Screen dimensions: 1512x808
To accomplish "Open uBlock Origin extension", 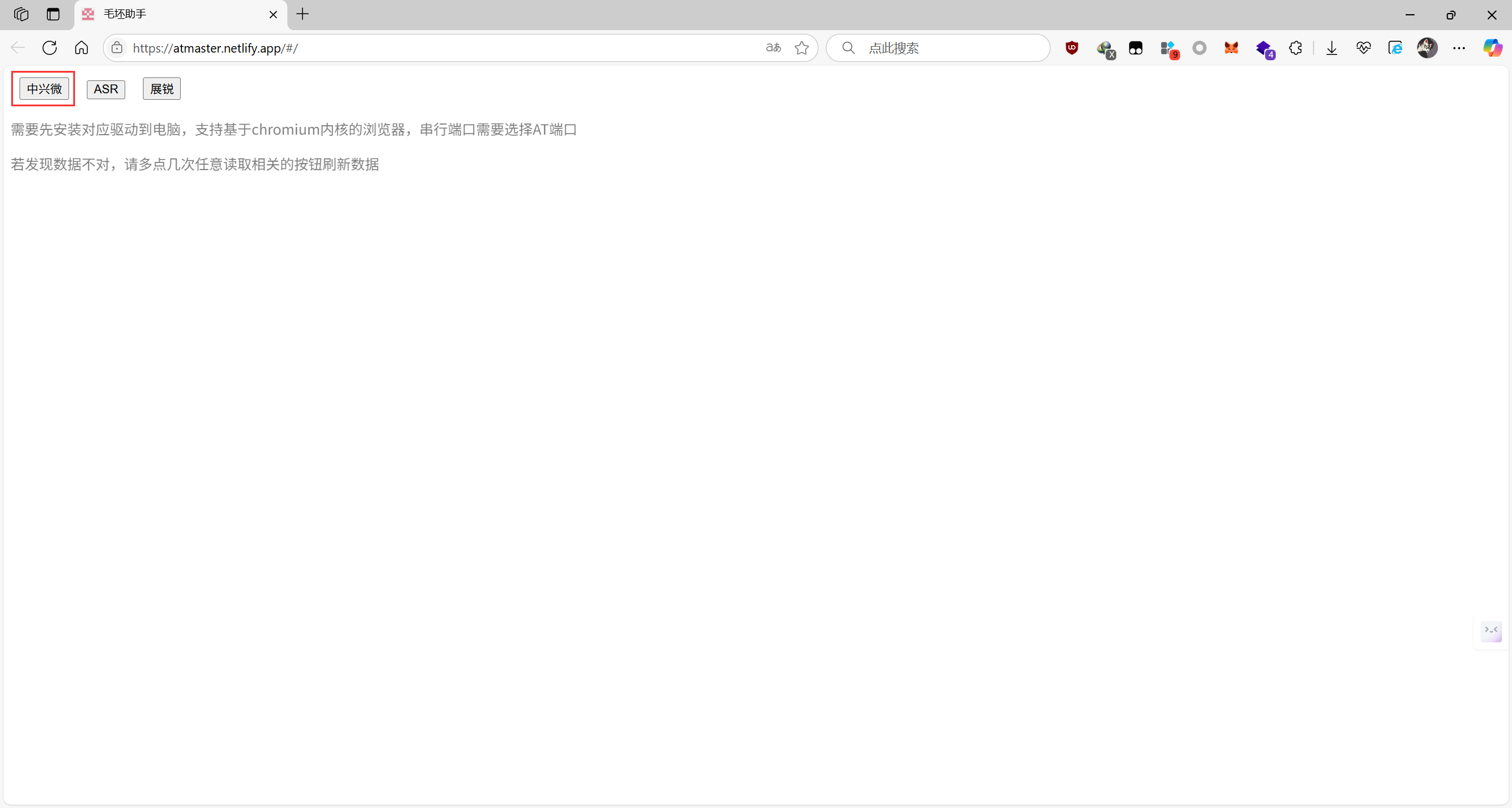I will click(1072, 48).
